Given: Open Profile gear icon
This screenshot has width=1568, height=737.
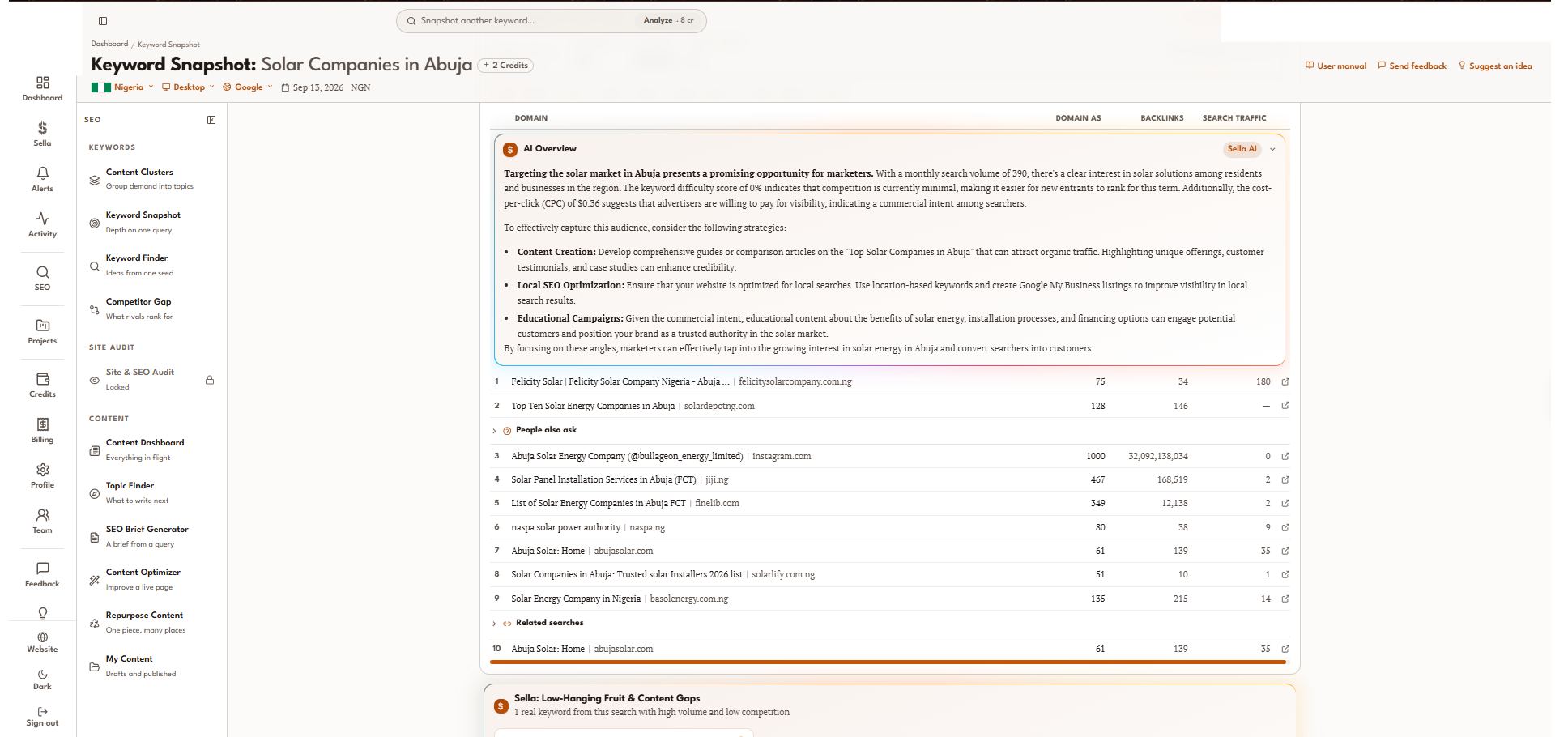Looking at the screenshot, I should click(43, 470).
